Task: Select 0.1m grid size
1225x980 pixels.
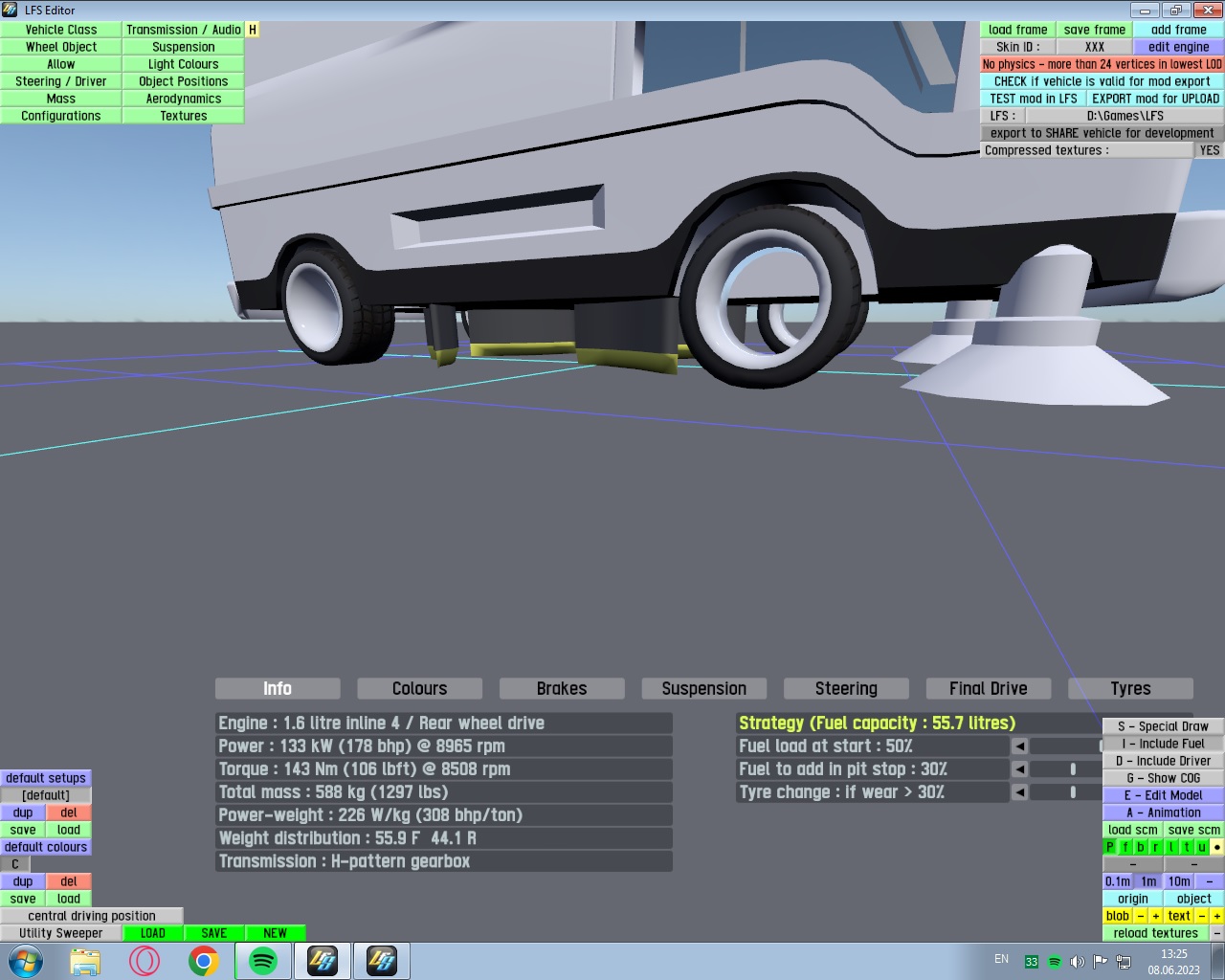Action: (x=1118, y=881)
